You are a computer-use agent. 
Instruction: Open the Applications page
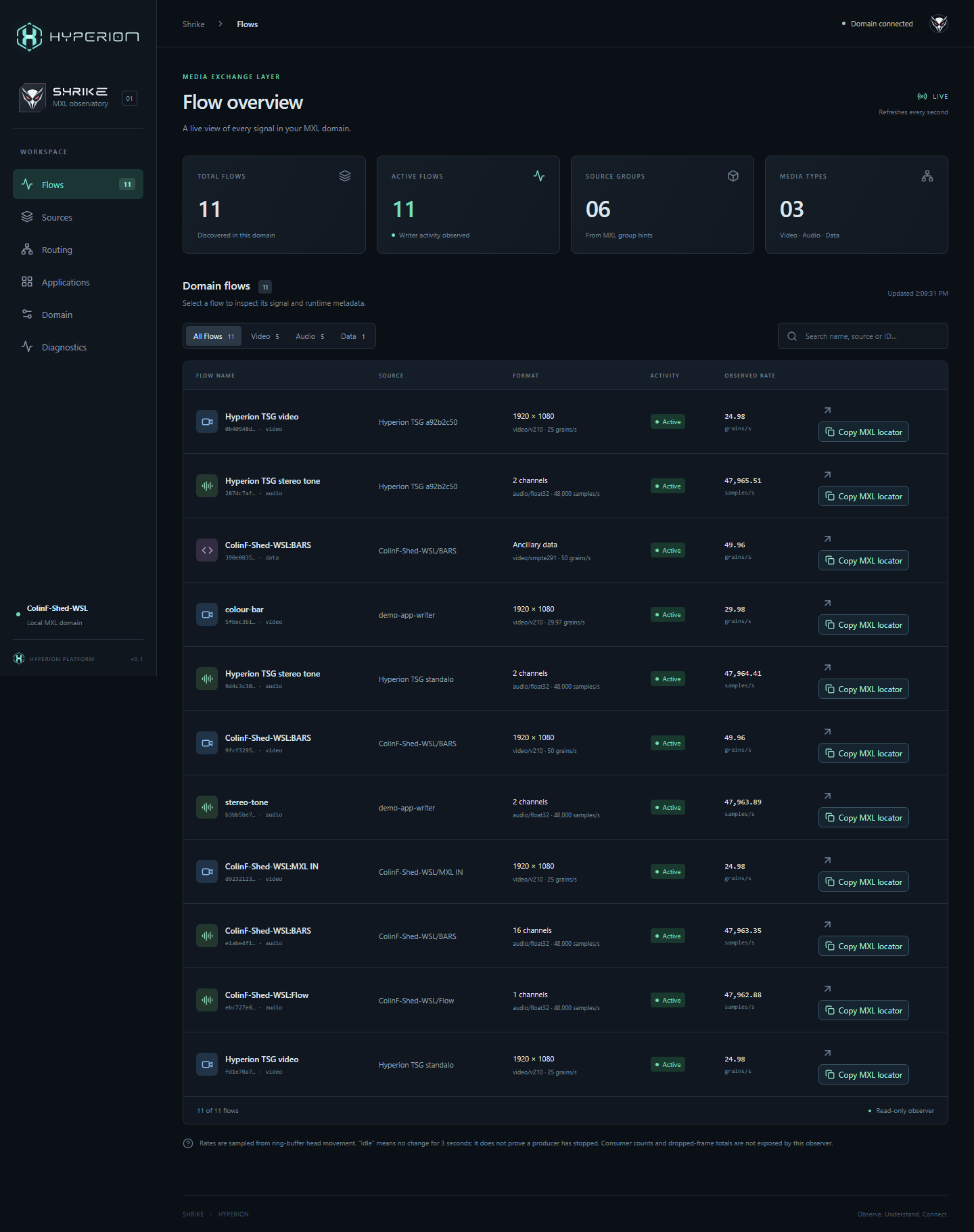(78, 282)
